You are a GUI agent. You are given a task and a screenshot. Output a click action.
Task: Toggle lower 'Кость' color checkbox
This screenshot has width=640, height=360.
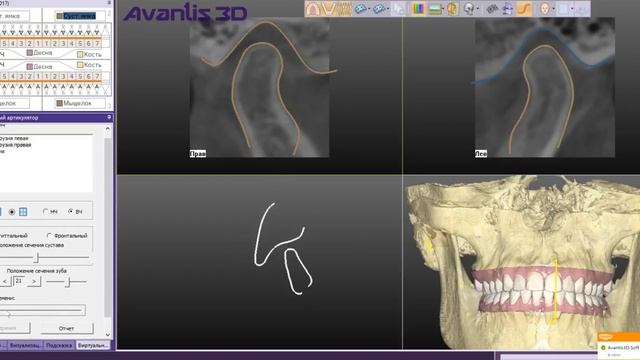click(x=80, y=64)
